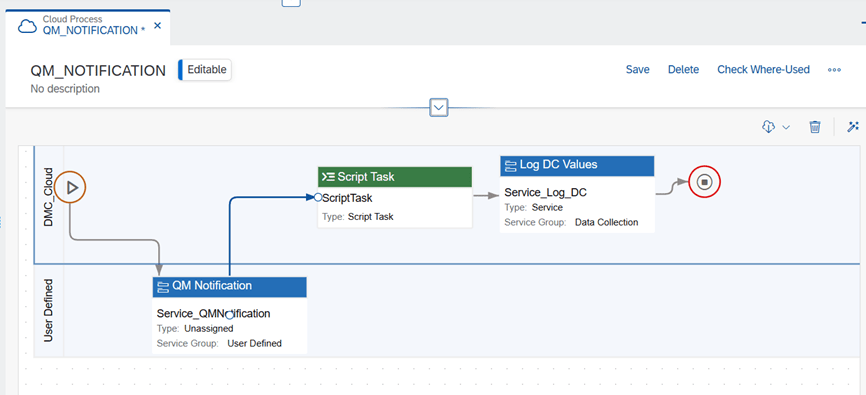The width and height of the screenshot is (866, 395).
Task: Open the cloud download dropdown arrow
Action: (x=786, y=128)
